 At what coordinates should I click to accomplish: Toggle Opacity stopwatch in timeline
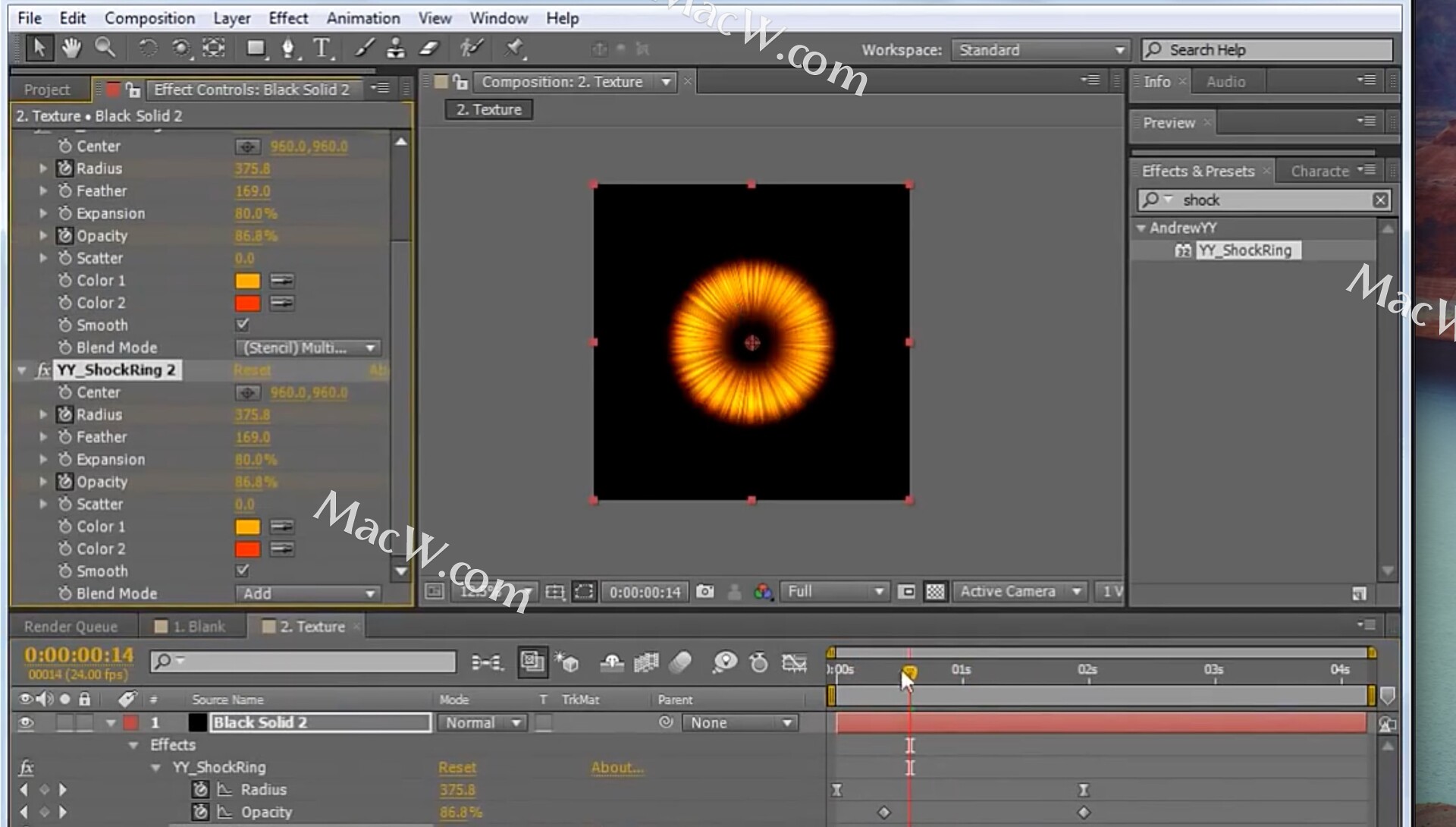click(x=200, y=812)
